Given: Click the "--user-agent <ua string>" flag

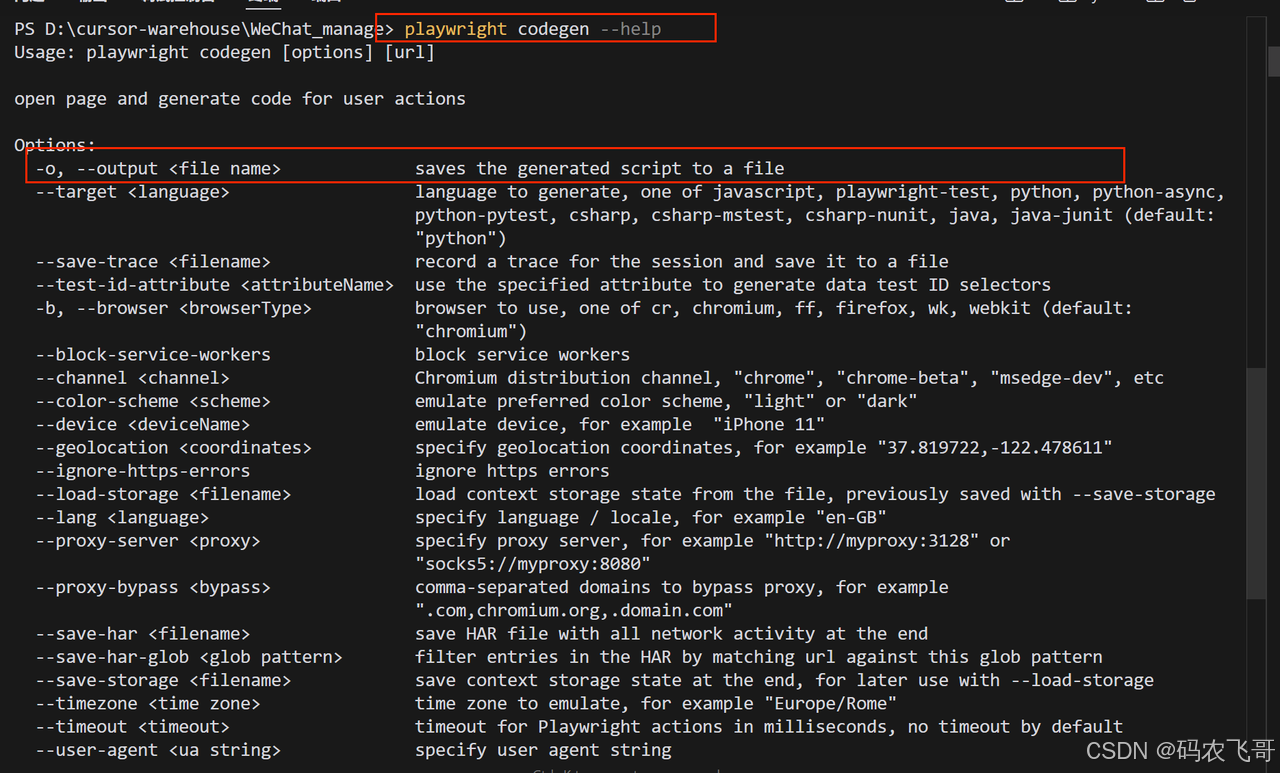Looking at the screenshot, I should (x=158, y=750).
